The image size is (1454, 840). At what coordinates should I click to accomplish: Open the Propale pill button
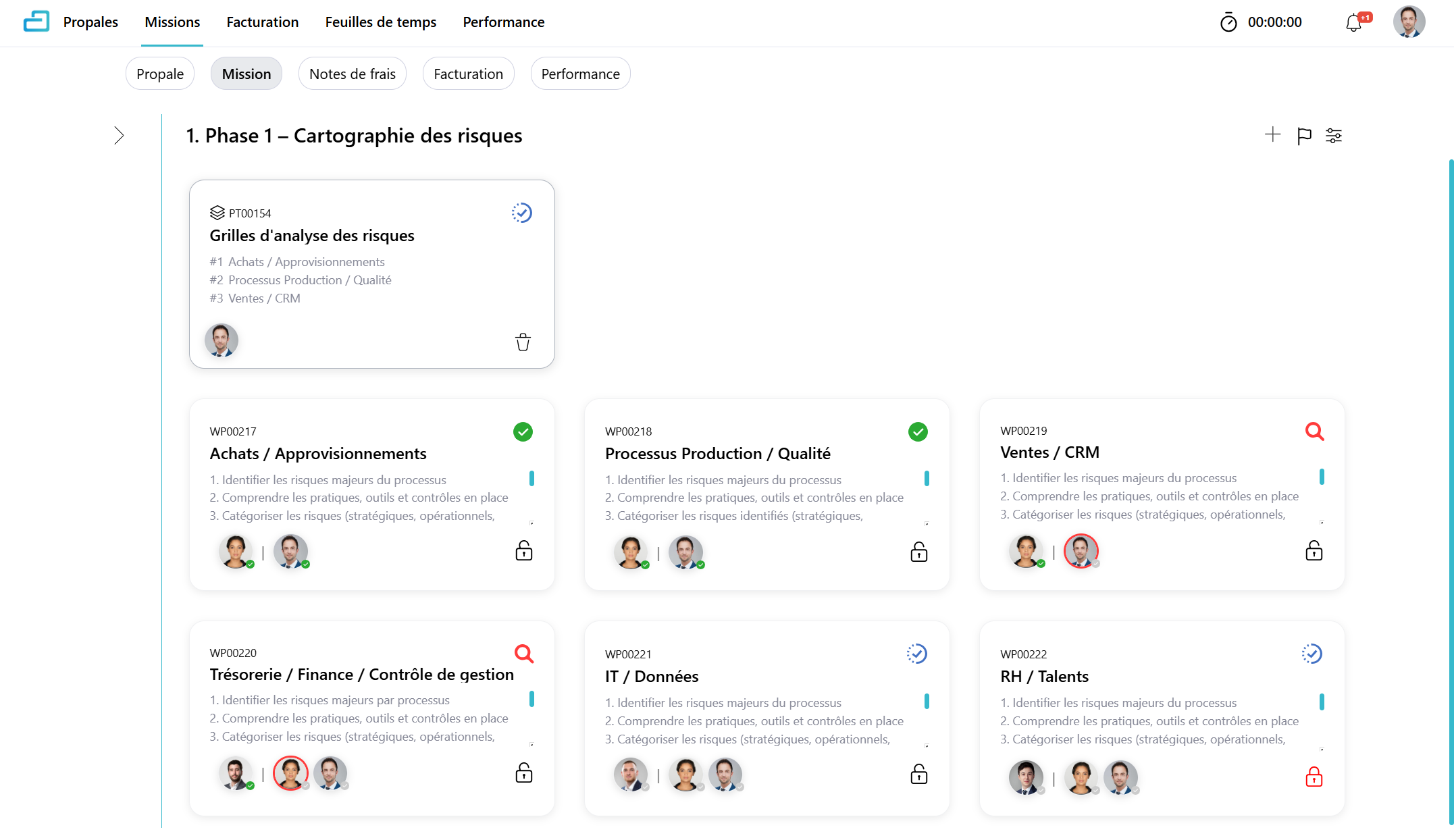click(x=160, y=74)
